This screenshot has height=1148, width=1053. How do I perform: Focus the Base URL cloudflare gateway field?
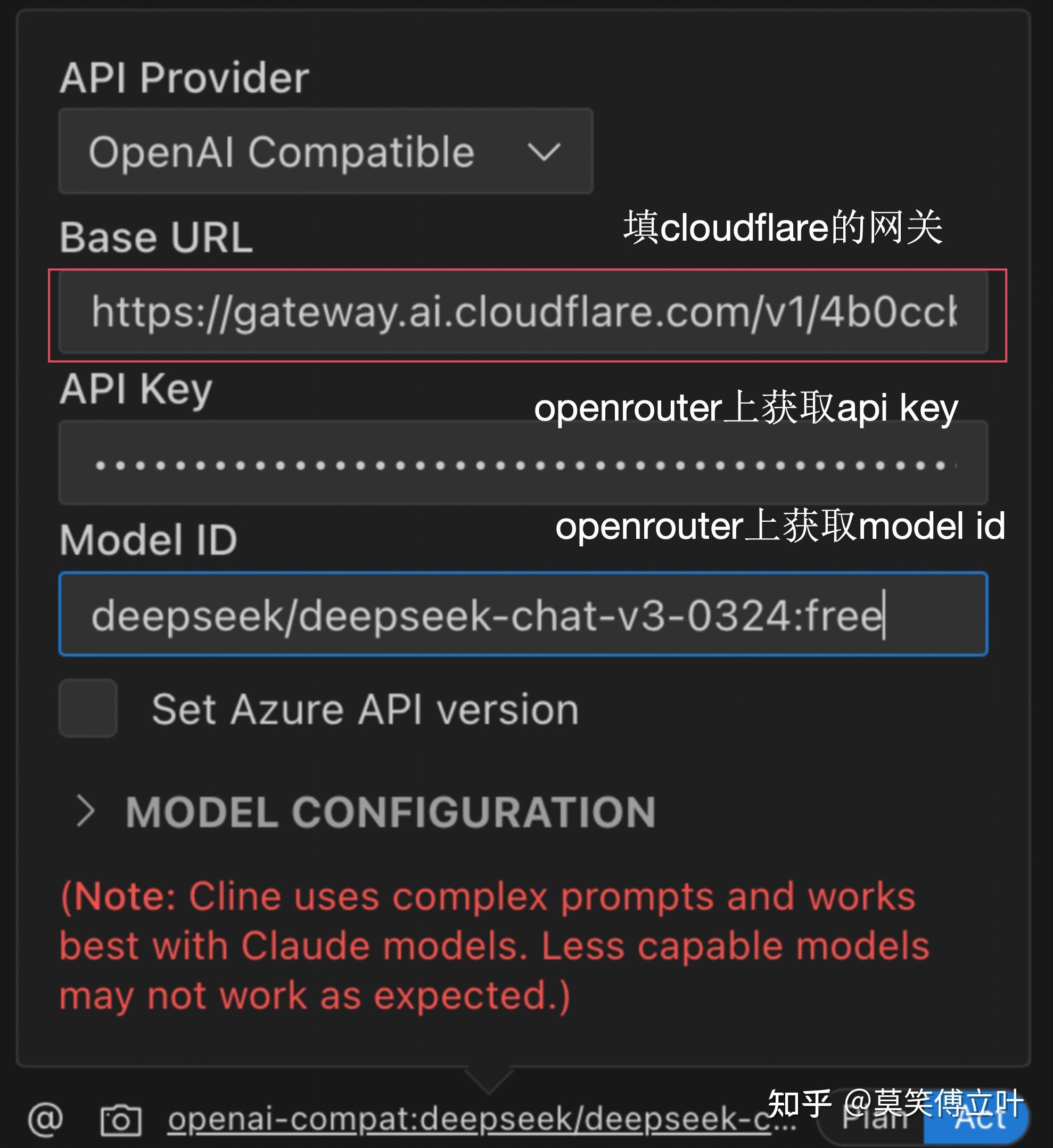pyautogui.click(x=523, y=313)
